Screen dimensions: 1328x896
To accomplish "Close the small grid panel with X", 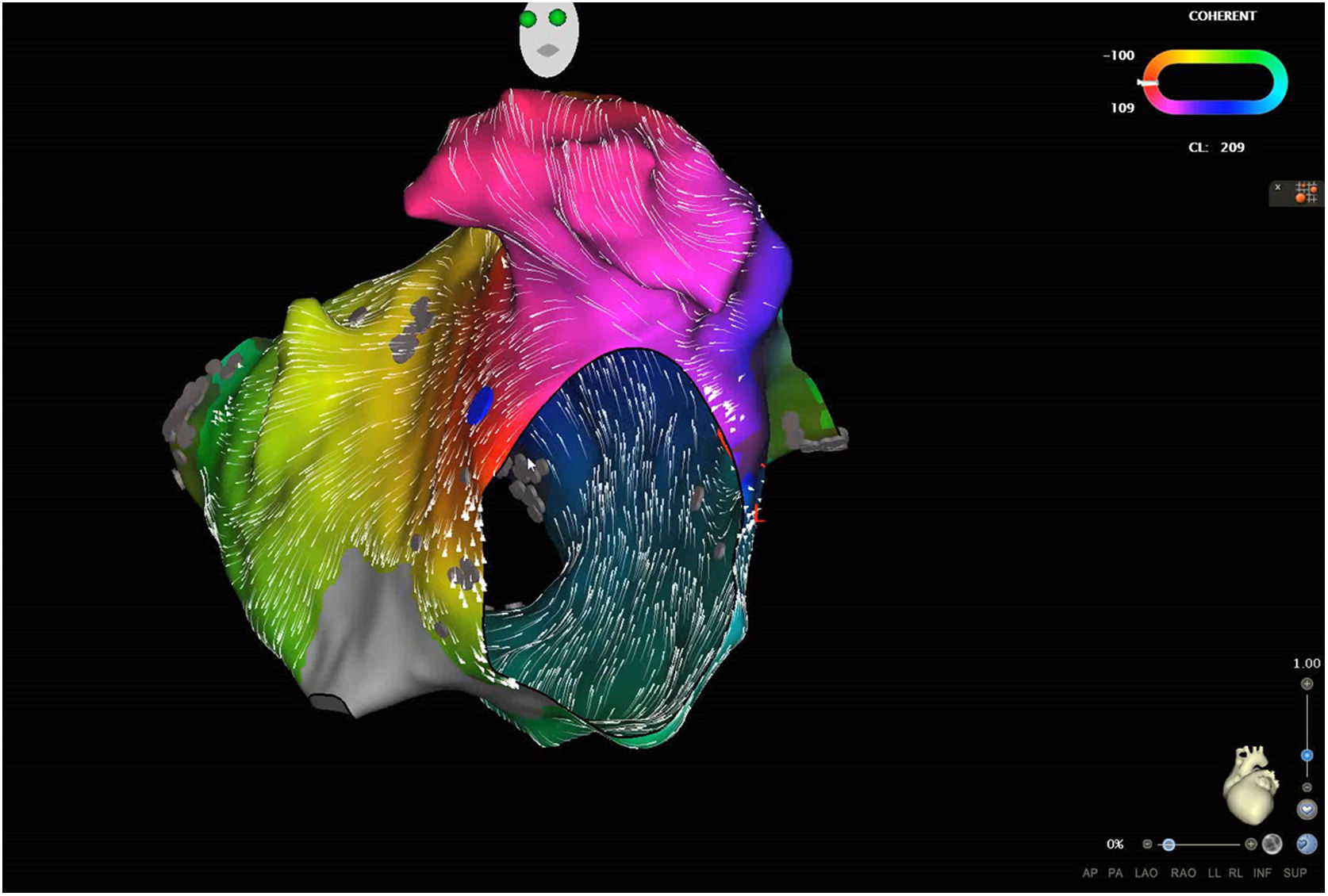I will [1277, 188].
